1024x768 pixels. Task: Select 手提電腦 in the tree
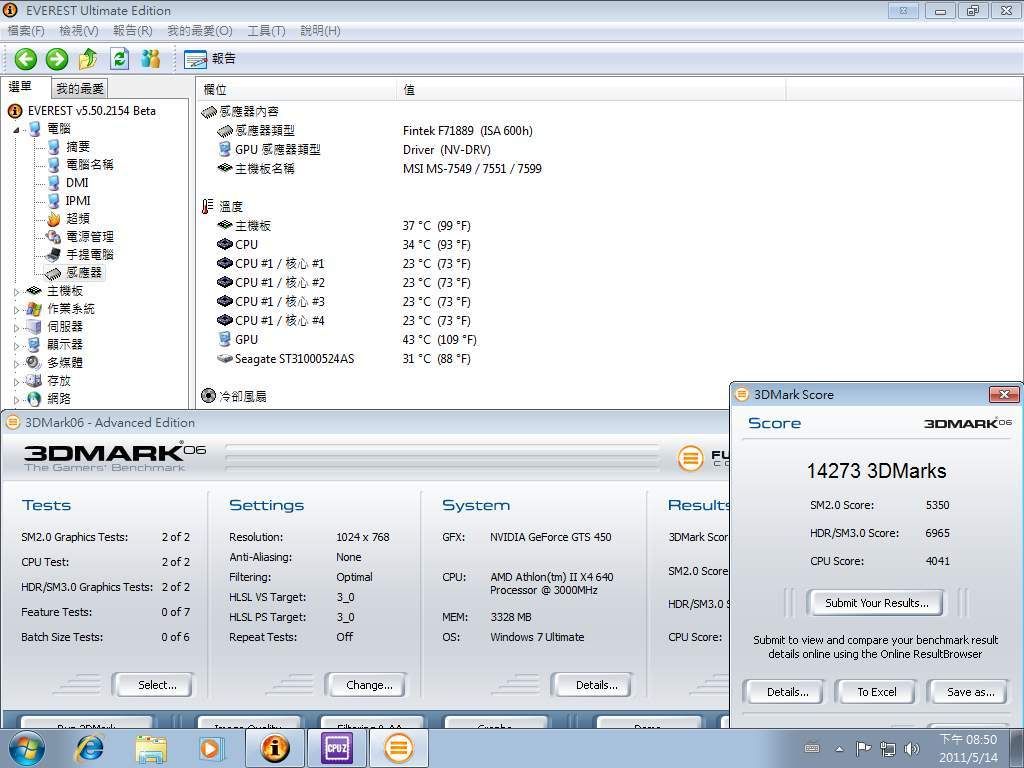[89, 255]
